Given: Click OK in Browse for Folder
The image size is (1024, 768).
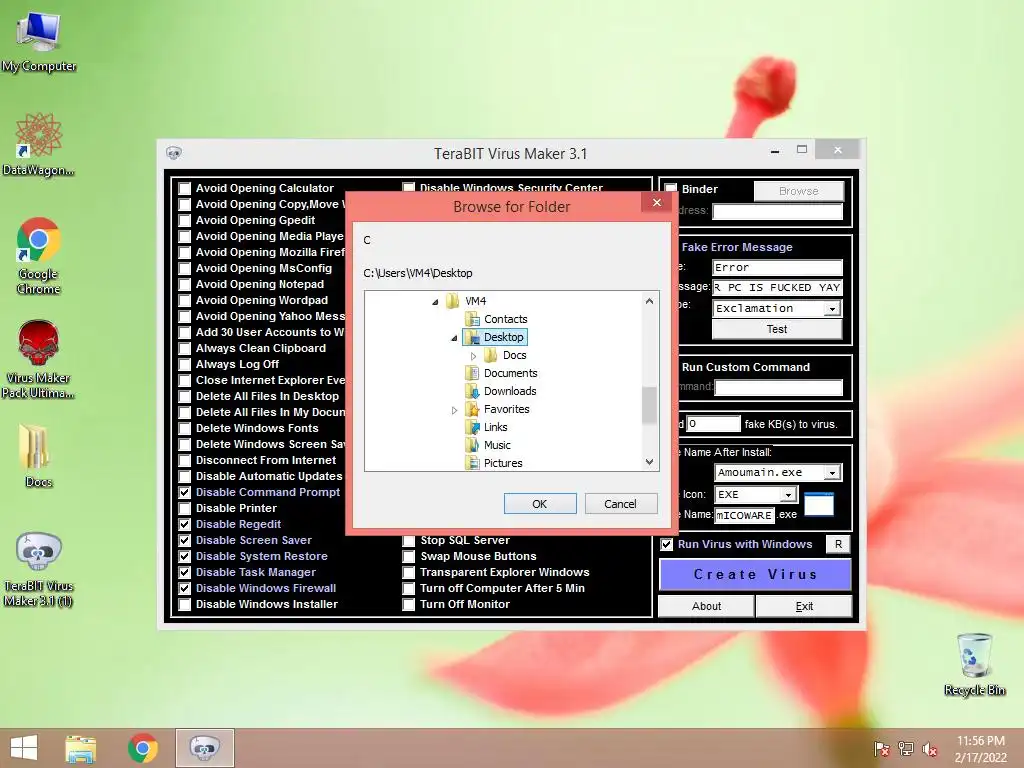Looking at the screenshot, I should click(540, 504).
